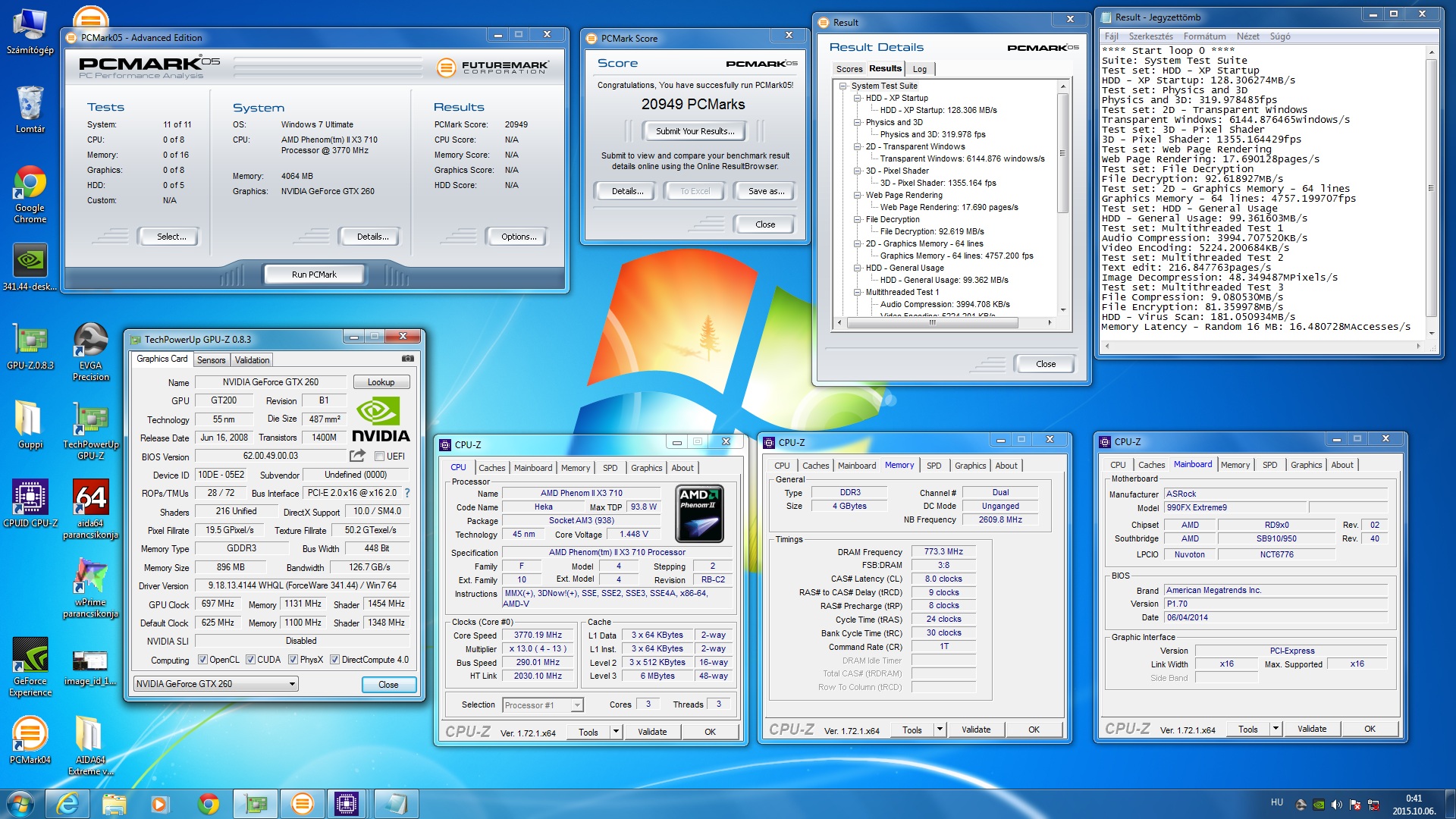Image resolution: width=1456 pixels, height=819 pixels.
Task: Click the GPU-Z screenshot camera icon
Action: (407, 359)
